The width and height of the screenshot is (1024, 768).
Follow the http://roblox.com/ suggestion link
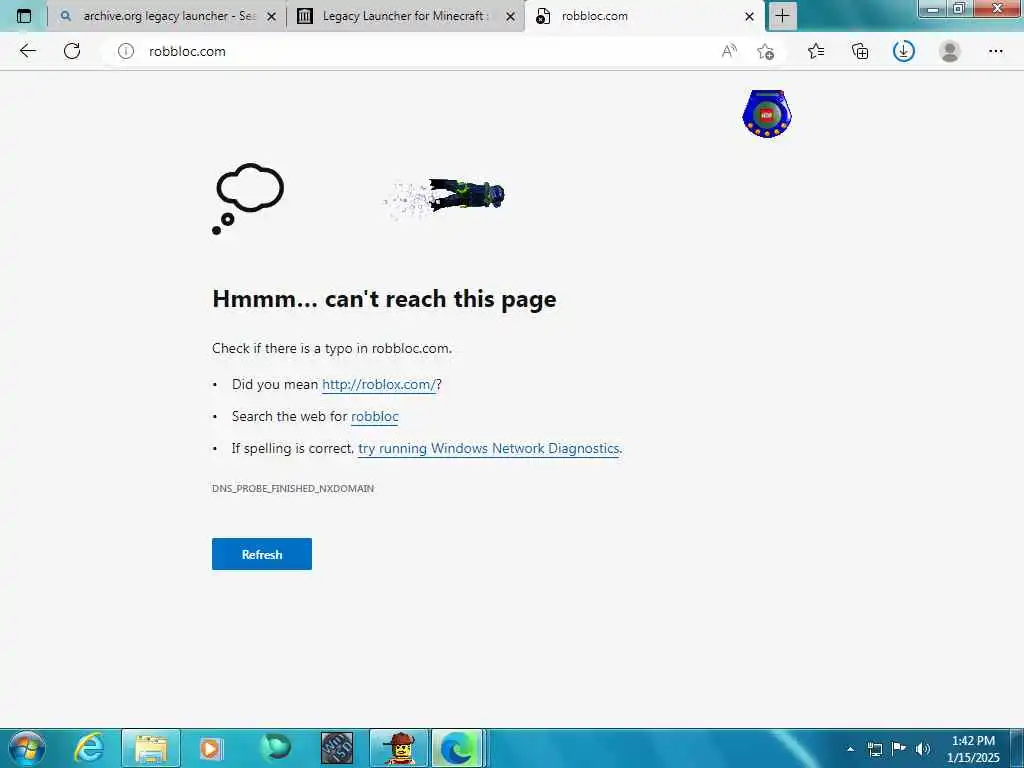pyautogui.click(x=379, y=385)
